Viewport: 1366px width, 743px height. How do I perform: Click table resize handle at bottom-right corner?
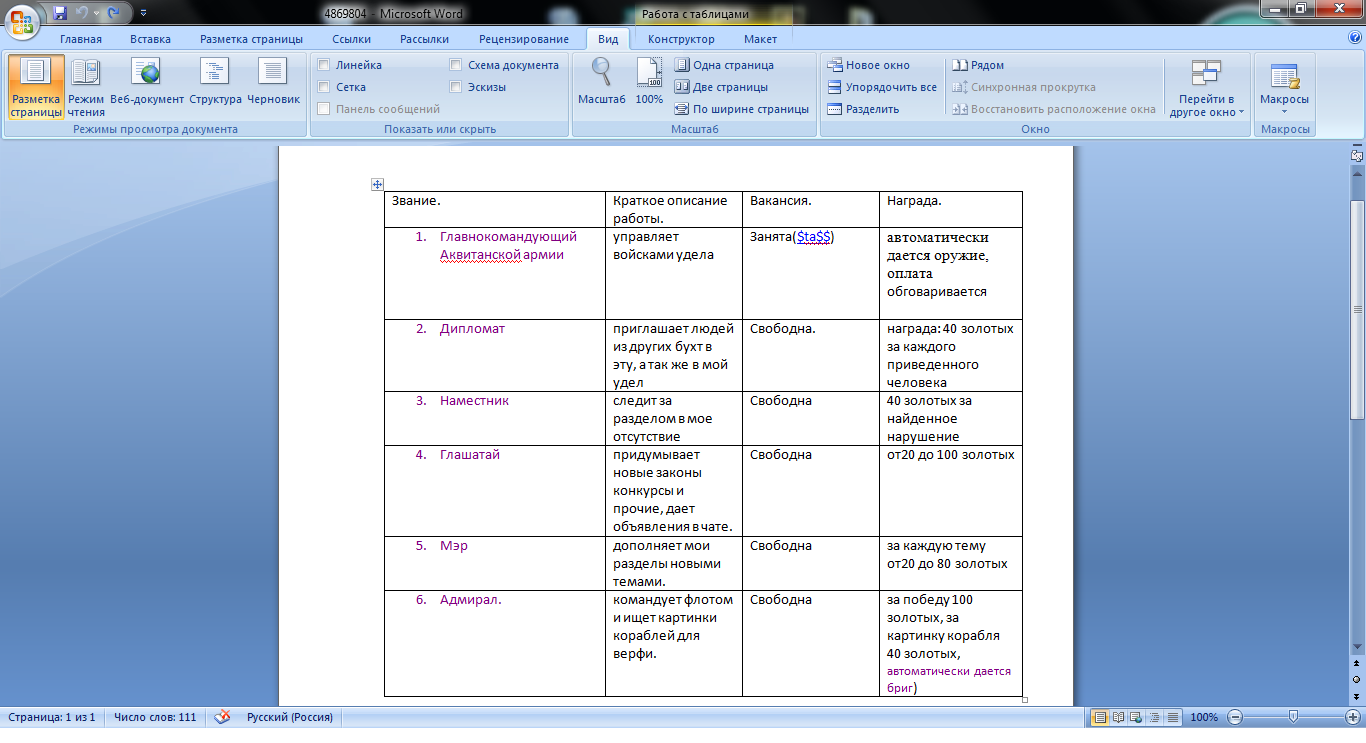[x=1025, y=700]
